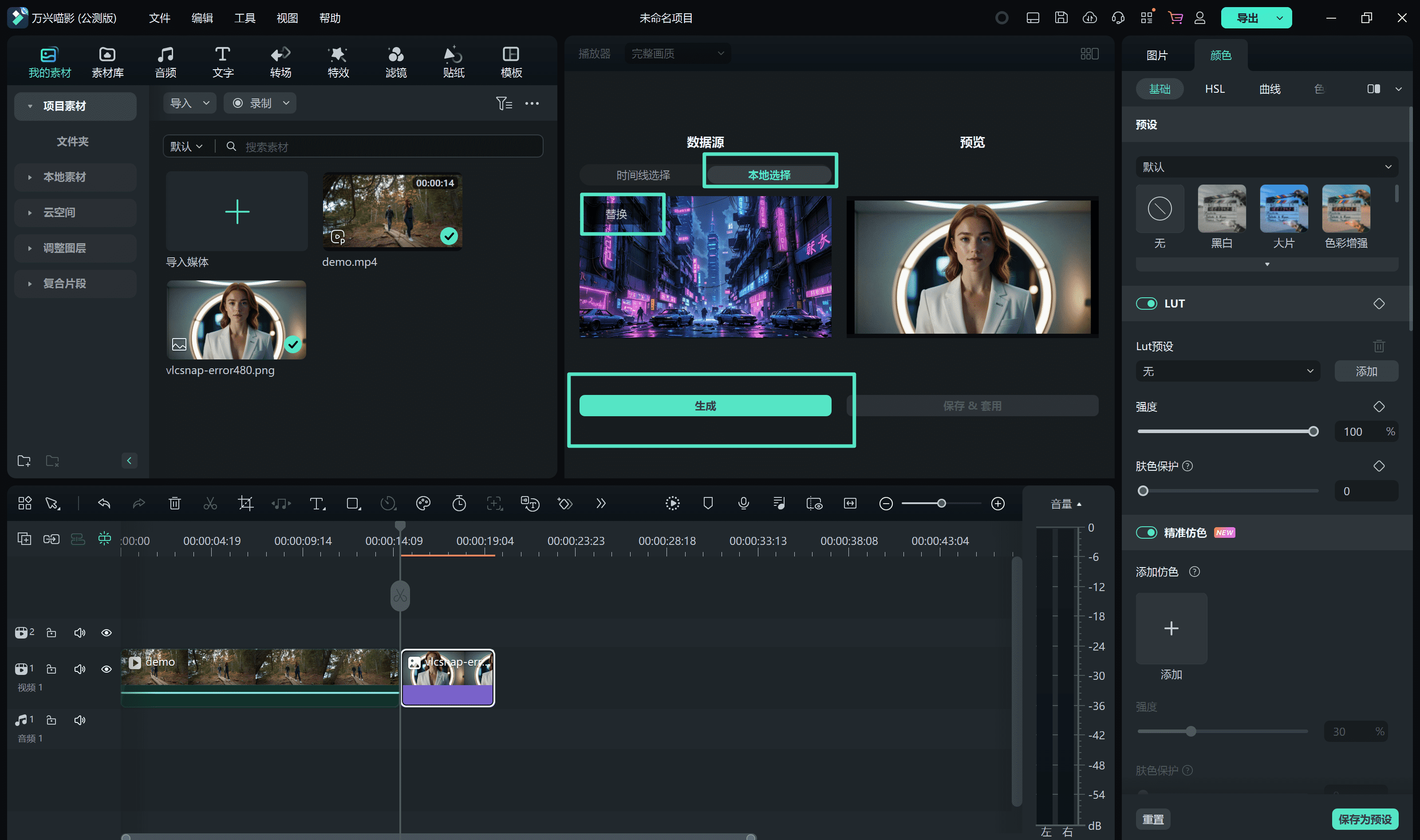Viewport: 1420px width, 840px height.
Task: Open the 完整画质 quality dropdown
Action: tap(677, 53)
